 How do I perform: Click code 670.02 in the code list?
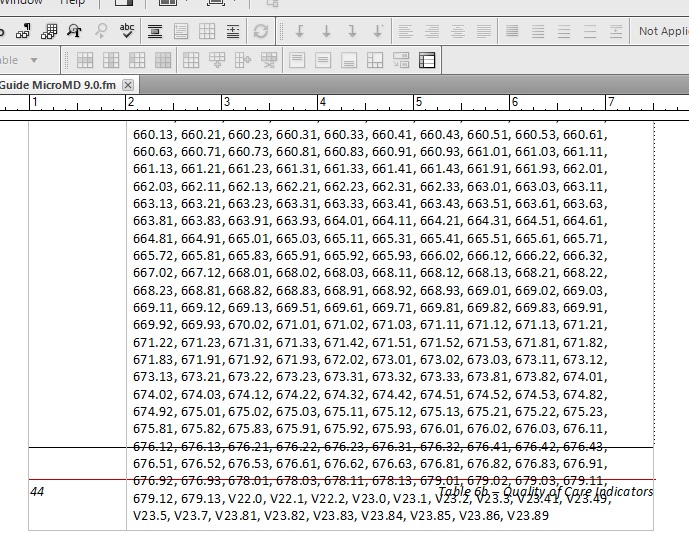(248, 325)
